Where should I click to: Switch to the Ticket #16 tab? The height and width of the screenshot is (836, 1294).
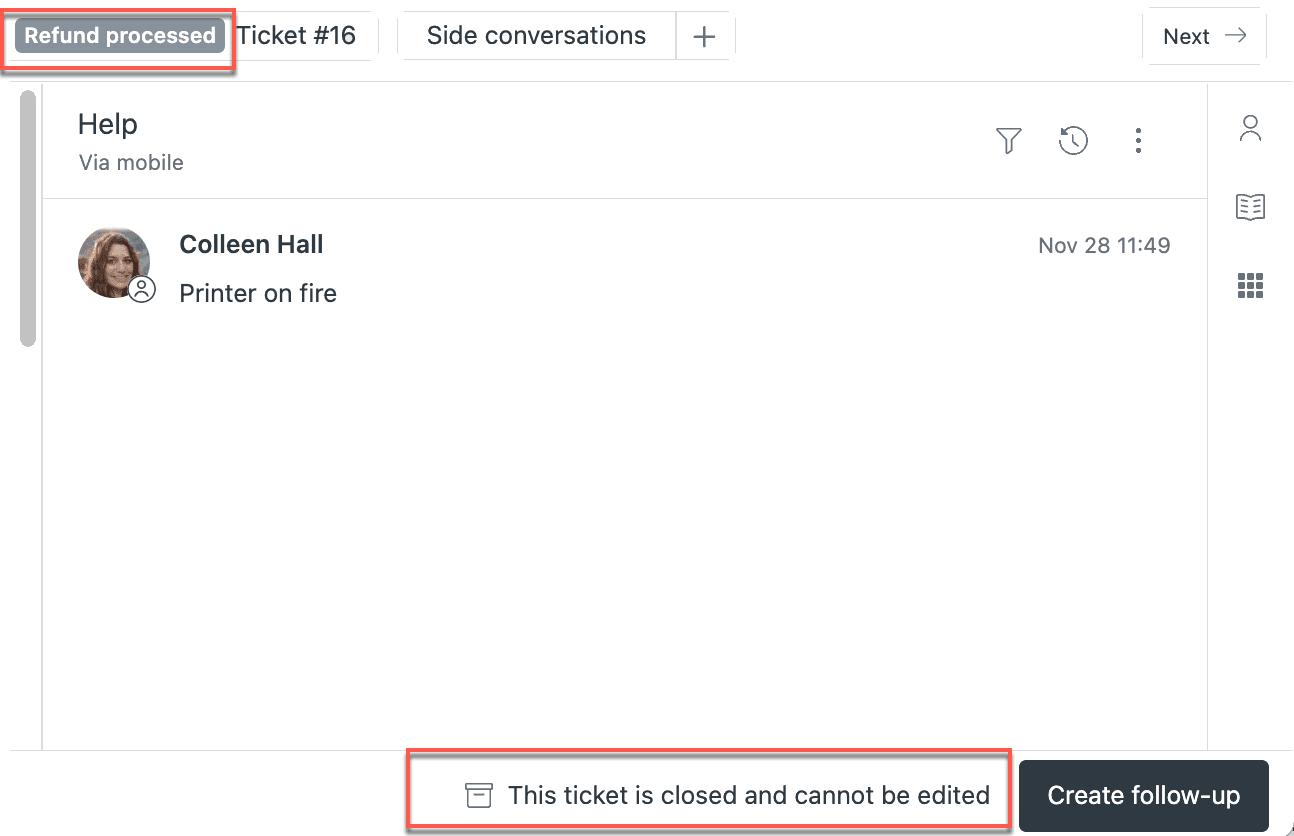[297, 35]
